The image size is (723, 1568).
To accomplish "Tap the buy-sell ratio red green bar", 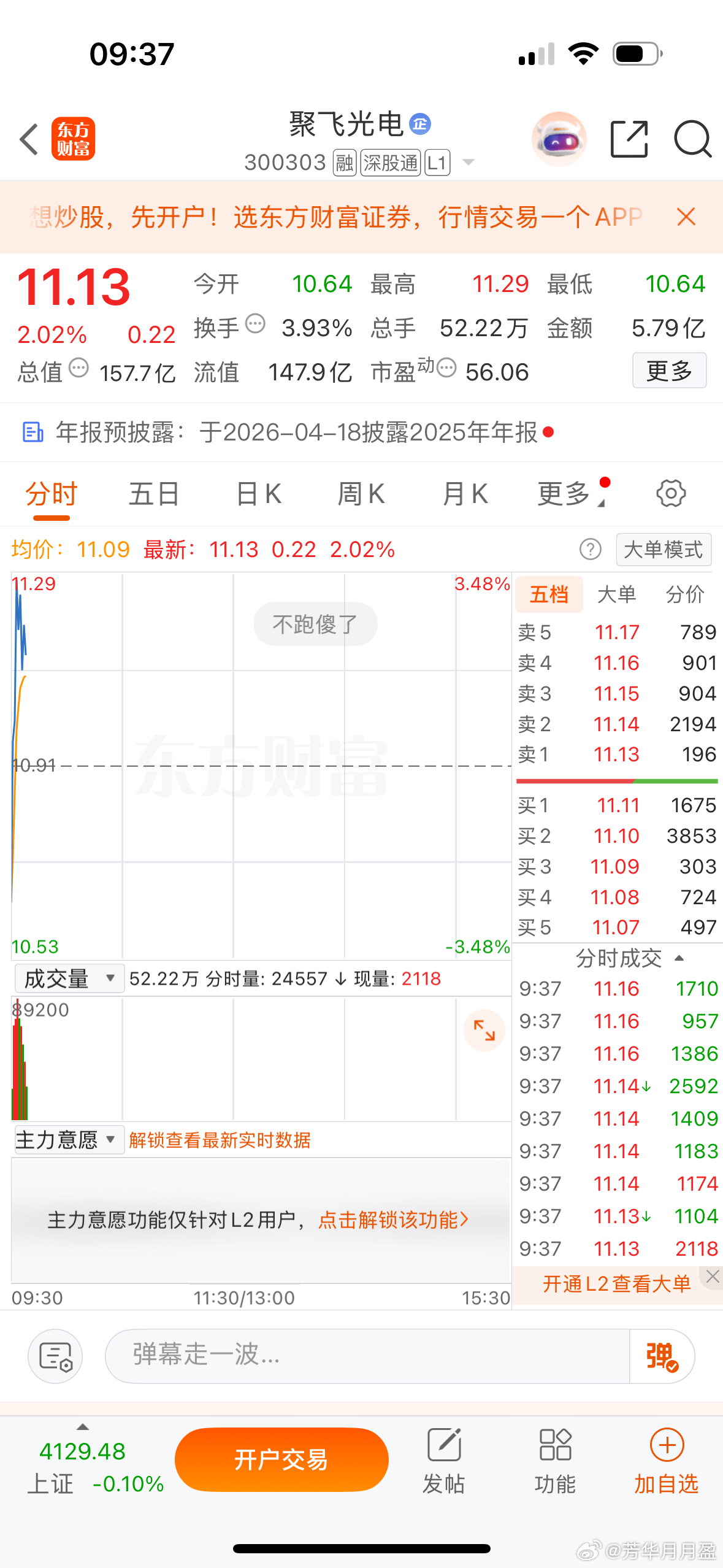I will coord(617,781).
